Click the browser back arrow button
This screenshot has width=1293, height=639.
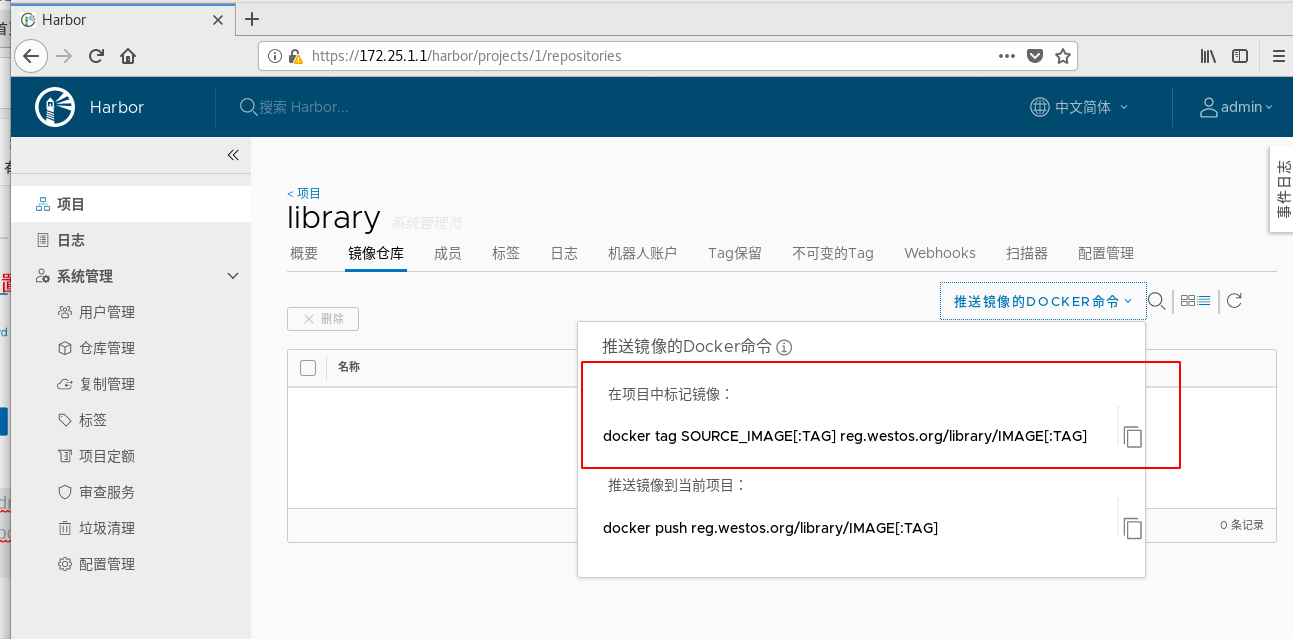31,56
